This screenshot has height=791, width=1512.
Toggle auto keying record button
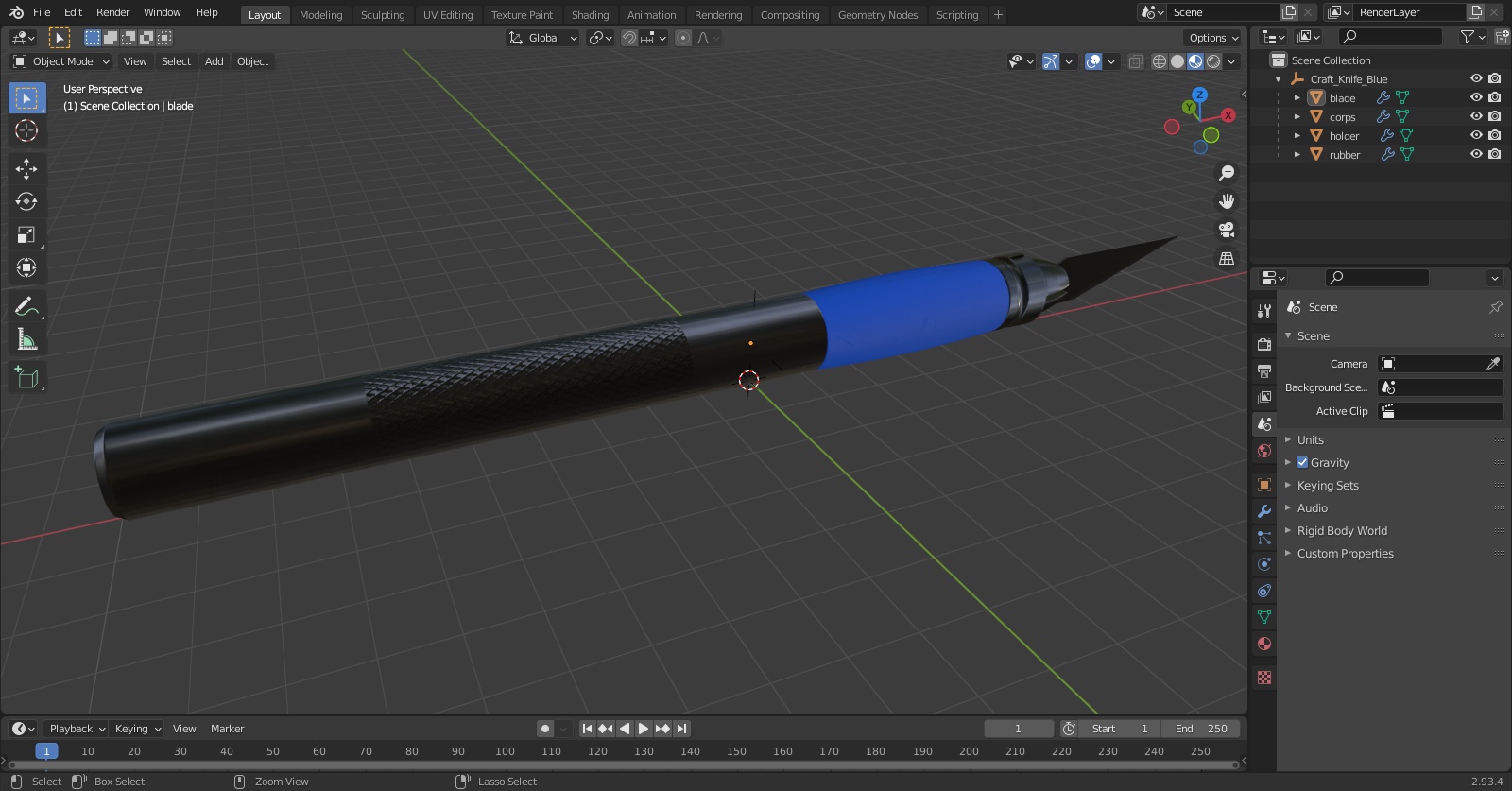[x=545, y=729]
